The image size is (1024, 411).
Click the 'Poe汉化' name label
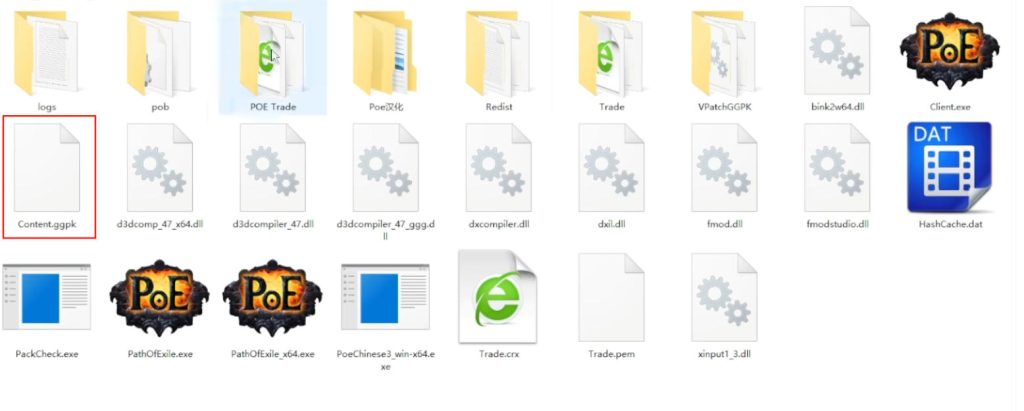[x=386, y=107]
